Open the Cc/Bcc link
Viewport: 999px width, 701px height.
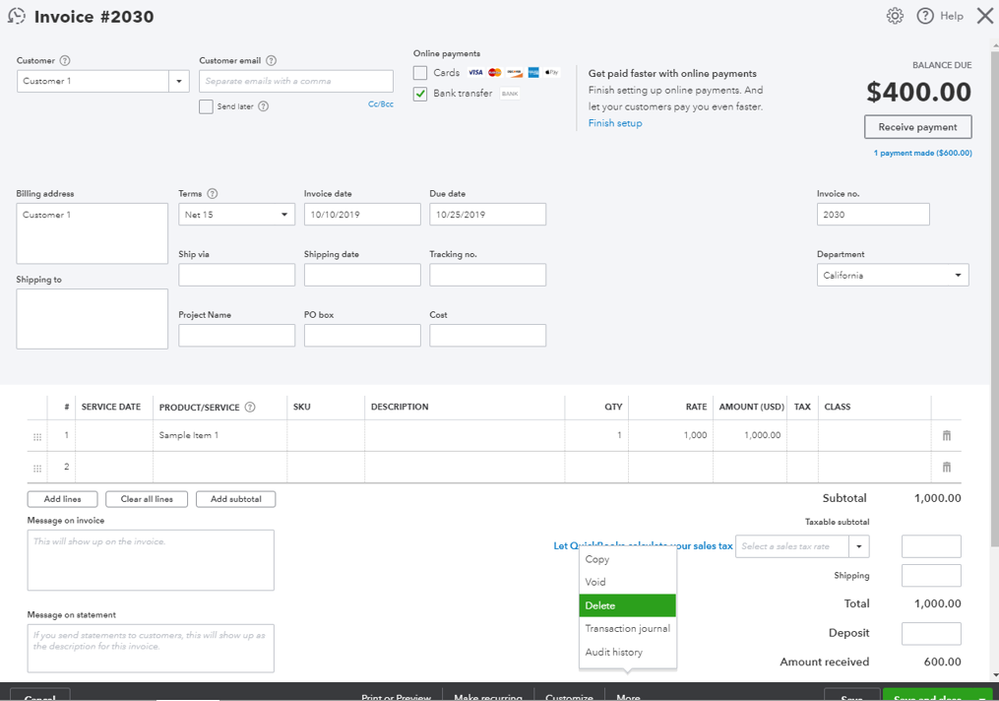pos(380,104)
